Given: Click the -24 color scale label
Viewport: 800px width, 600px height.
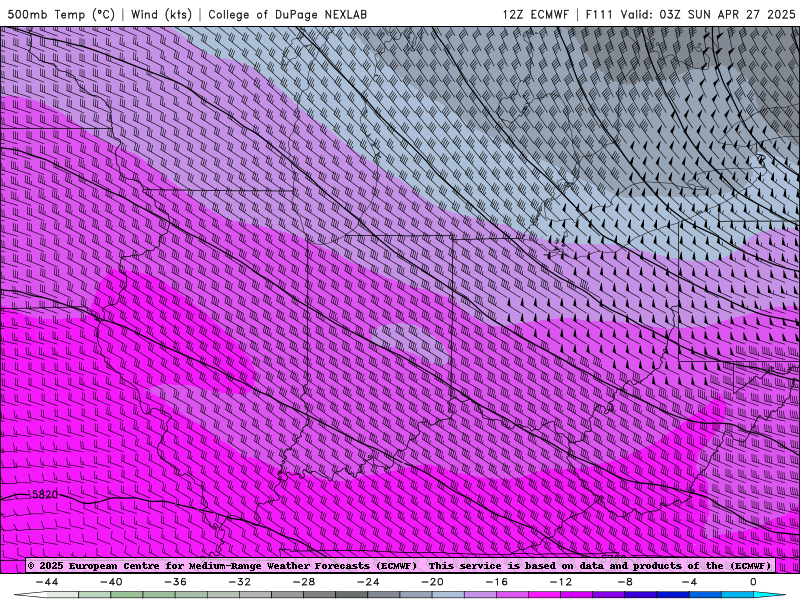Looking at the screenshot, I should click(368, 582).
